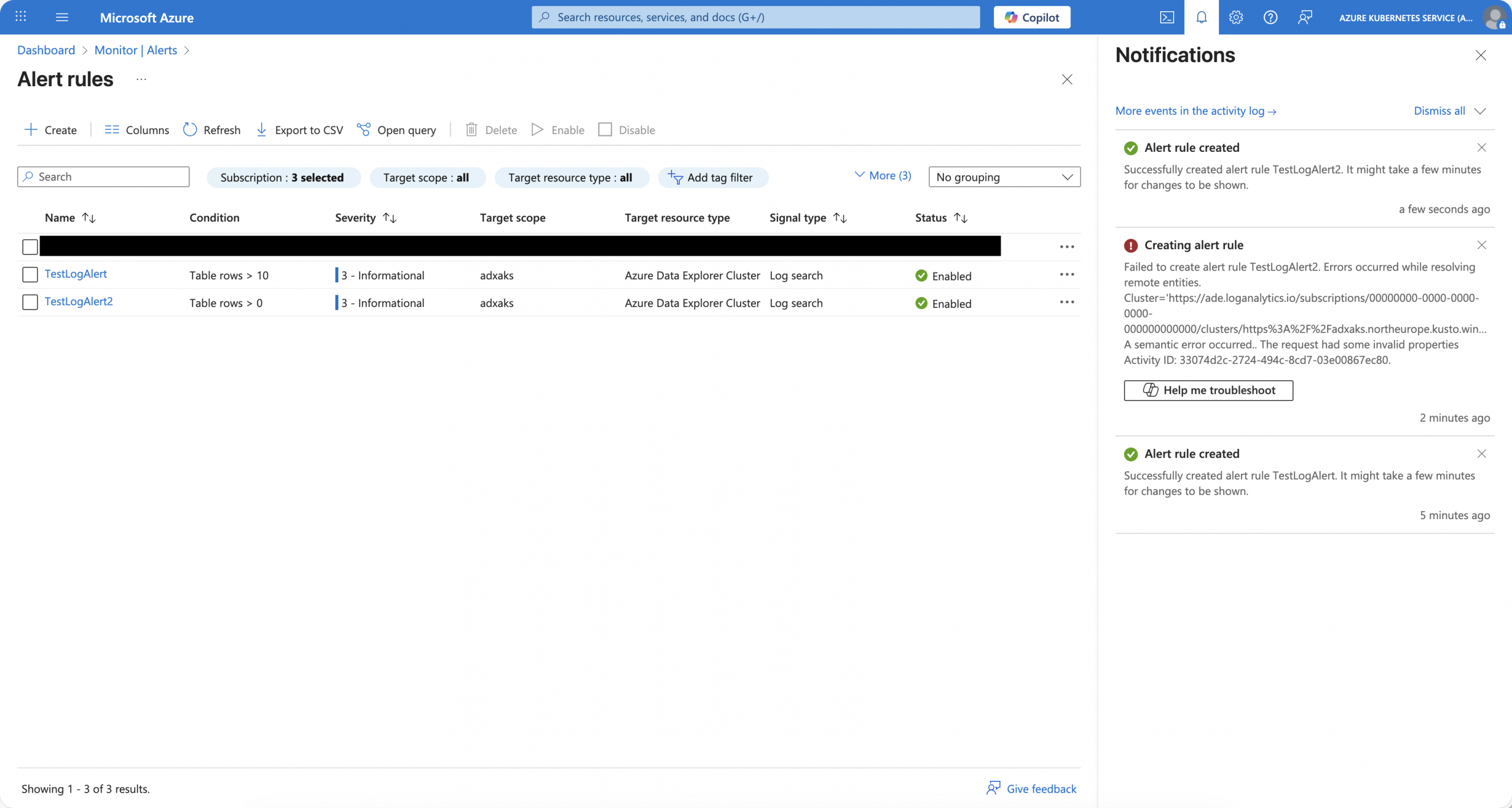
Task: Open the hamburger portal menu
Action: pyautogui.click(x=62, y=17)
